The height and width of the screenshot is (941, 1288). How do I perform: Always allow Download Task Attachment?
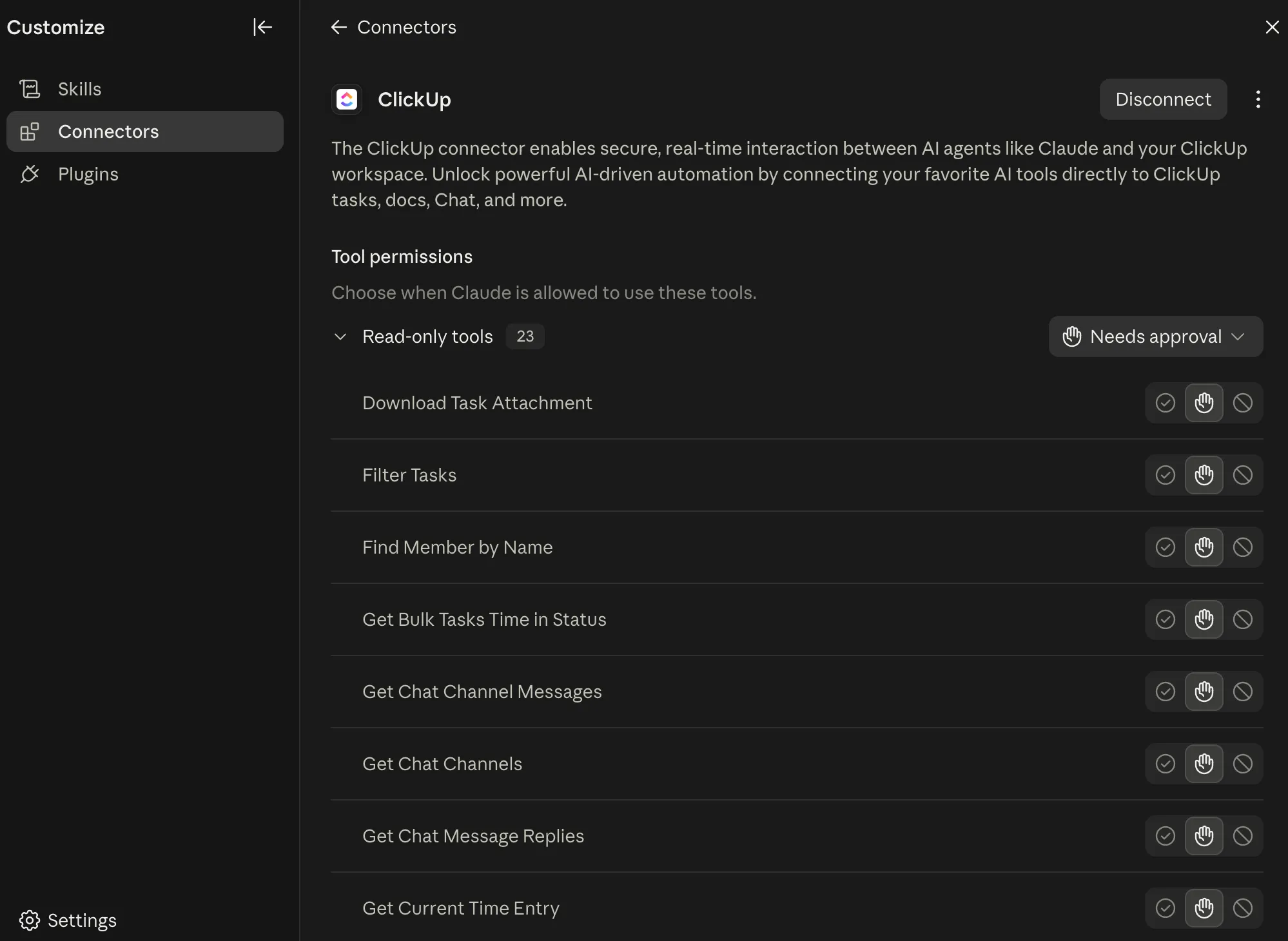[x=1165, y=403]
